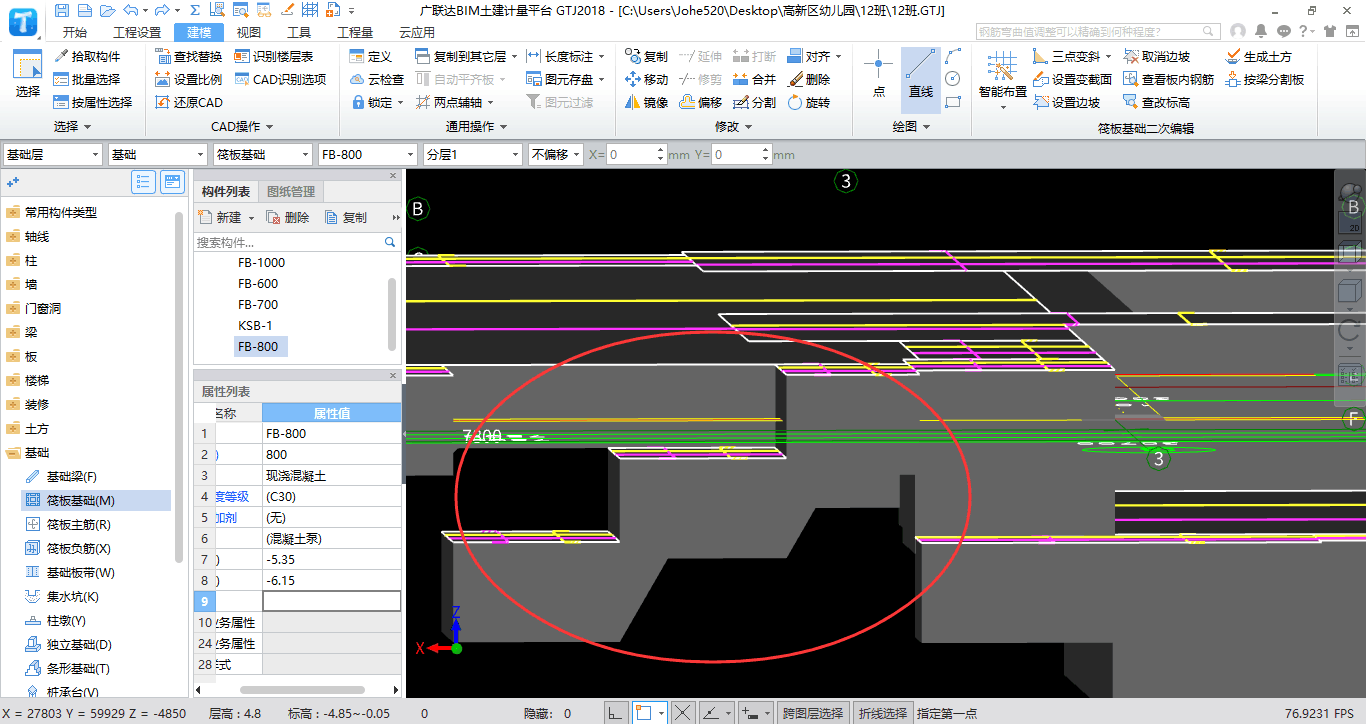Toggle the 折线选择 button
This screenshot has width=1366, height=724.
click(x=883, y=713)
